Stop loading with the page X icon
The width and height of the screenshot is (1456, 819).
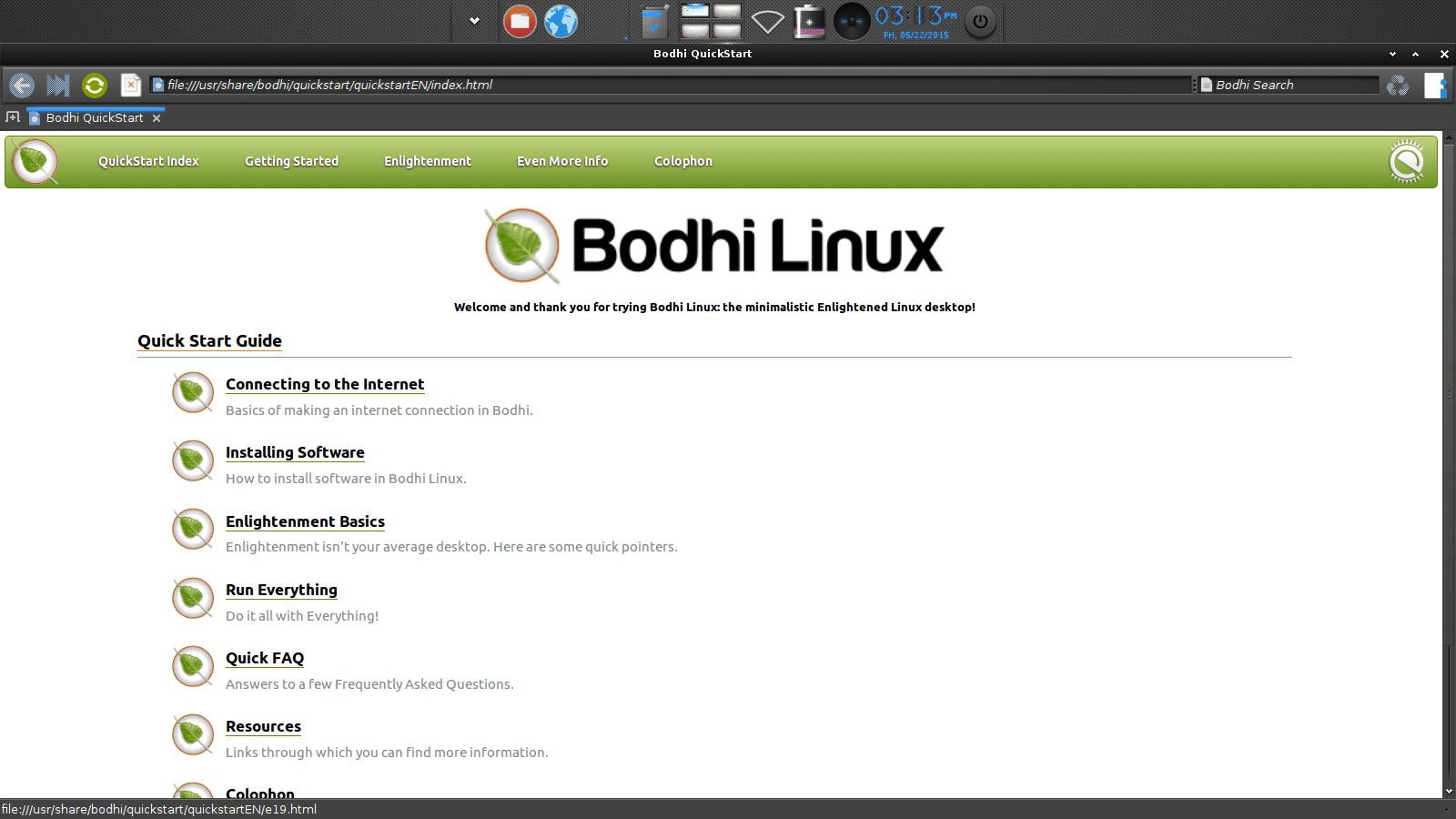pyautogui.click(x=131, y=85)
